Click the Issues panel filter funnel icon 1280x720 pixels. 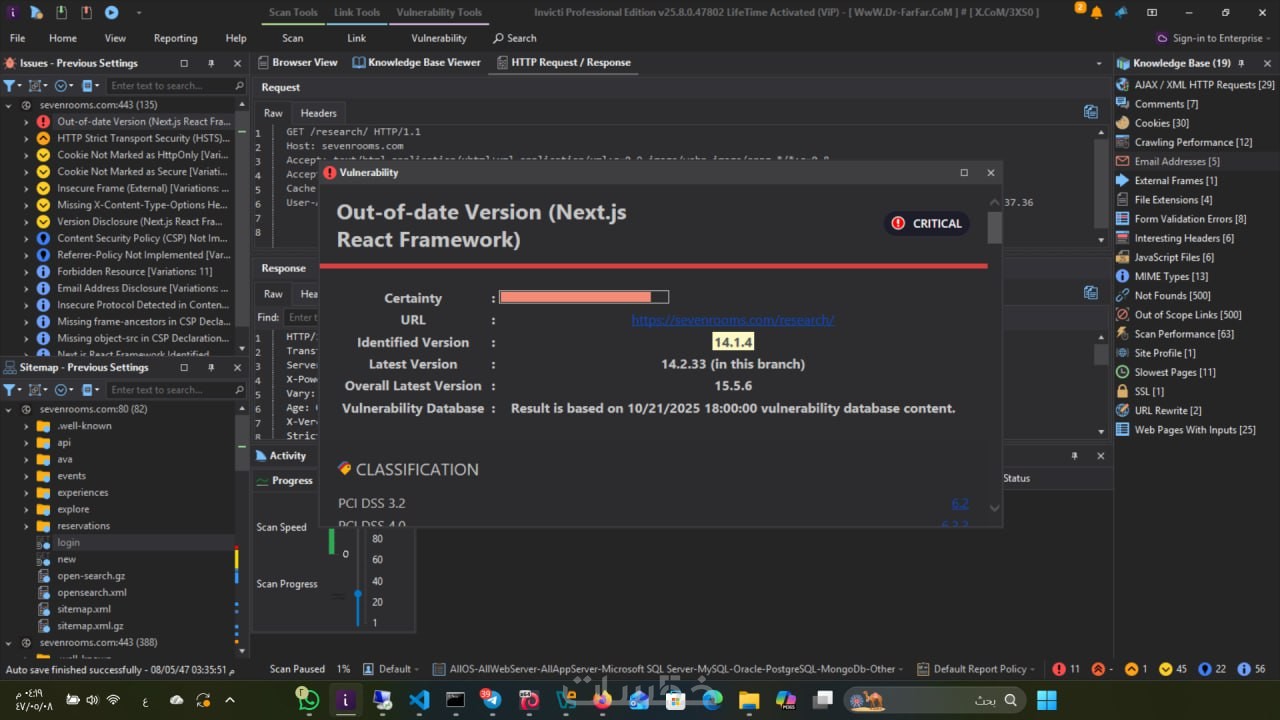click(10, 86)
